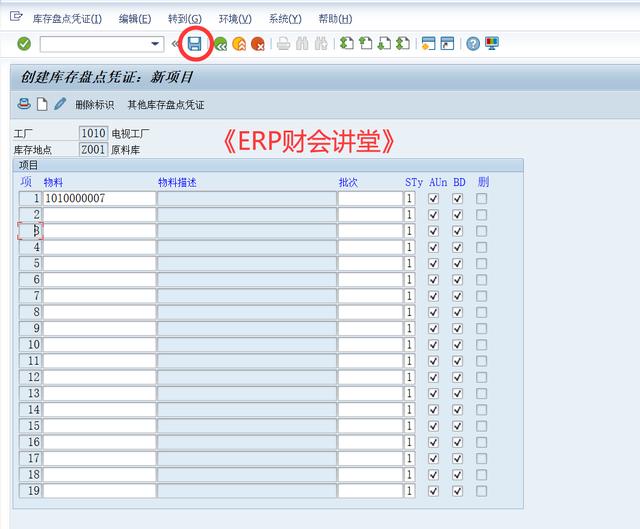Click the AUn column header
Image resolution: width=640 pixels, height=529 pixels.
(x=438, y=182)
